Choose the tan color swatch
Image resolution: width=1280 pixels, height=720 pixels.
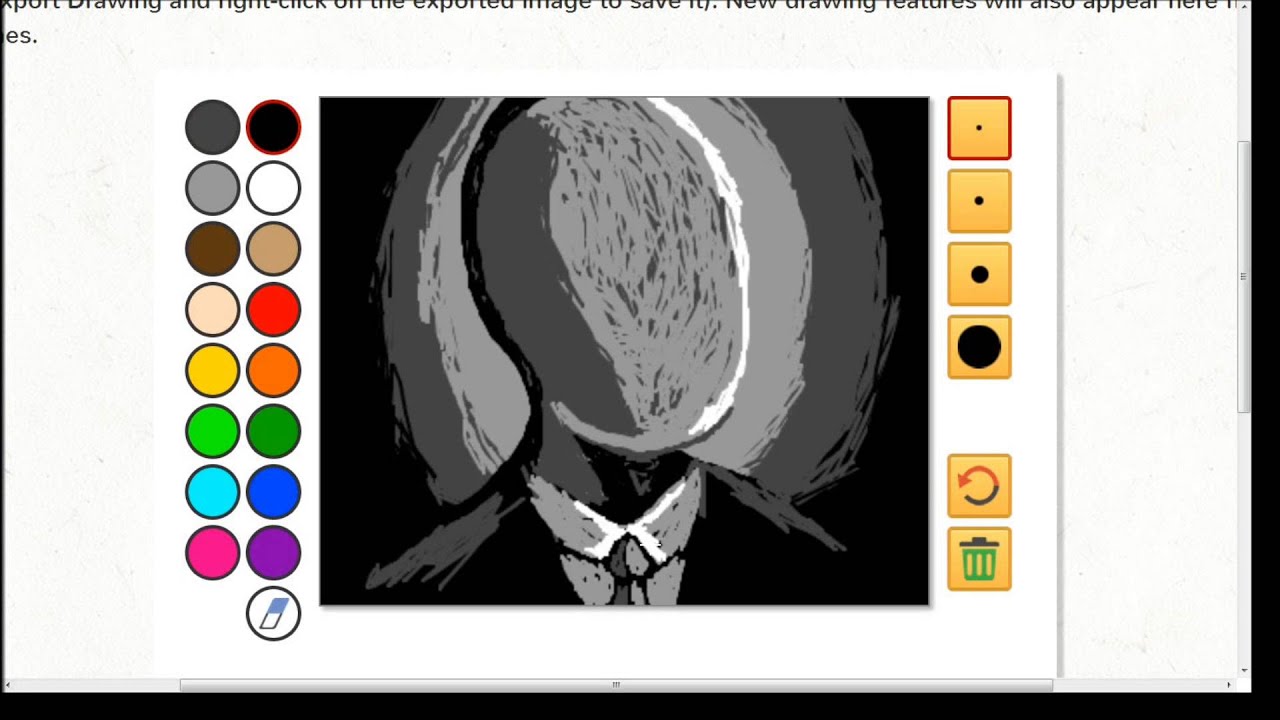click(x=273, y=249)
